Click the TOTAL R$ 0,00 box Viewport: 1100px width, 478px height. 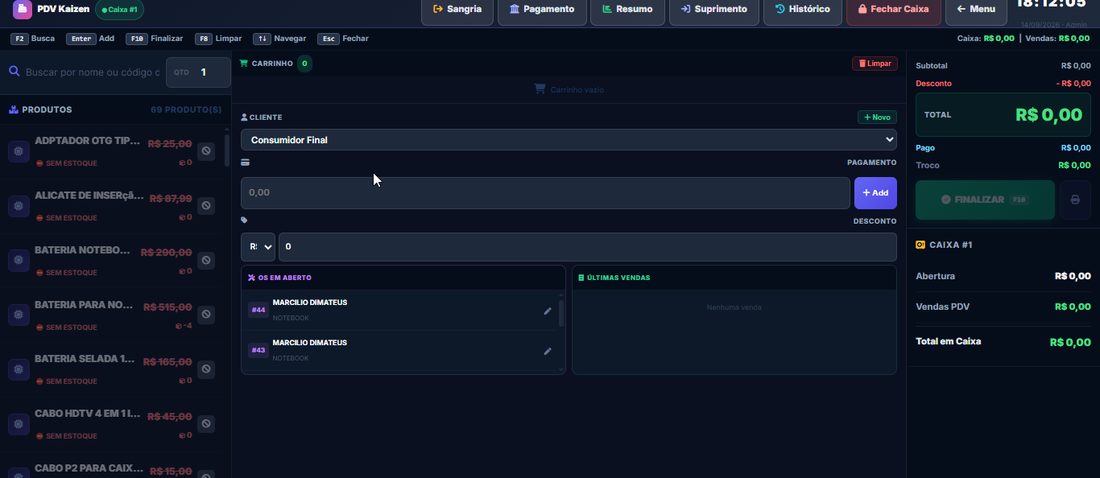tap(1003, 114)
